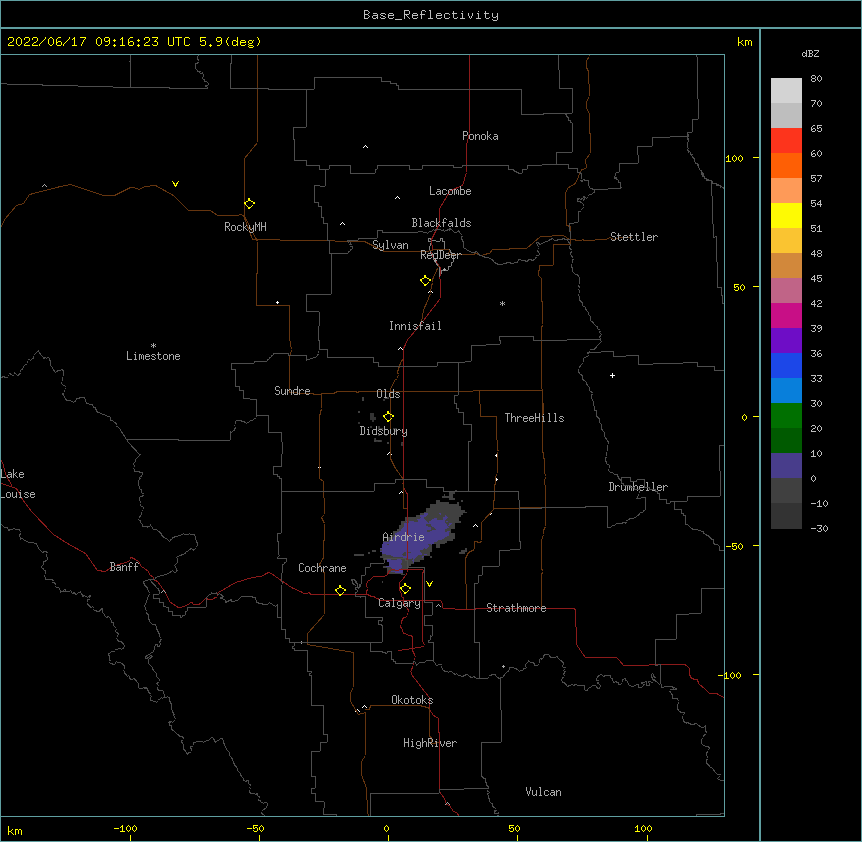Click the Lacombe town label
Image resolution: width=862 pixels, height=842 pixels.
coord(450,191)
